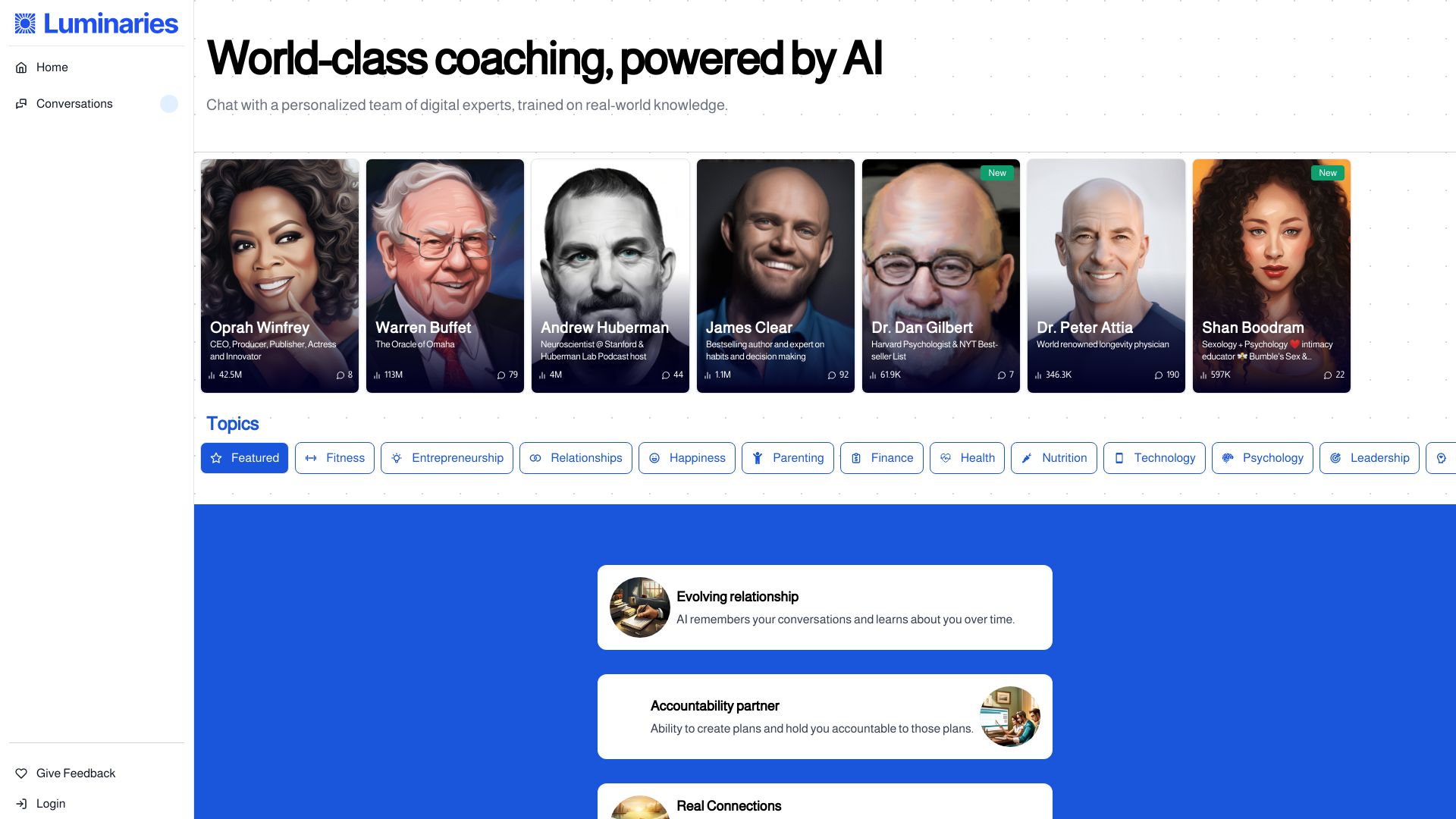Select the Entrepreneurship tab

447,457
